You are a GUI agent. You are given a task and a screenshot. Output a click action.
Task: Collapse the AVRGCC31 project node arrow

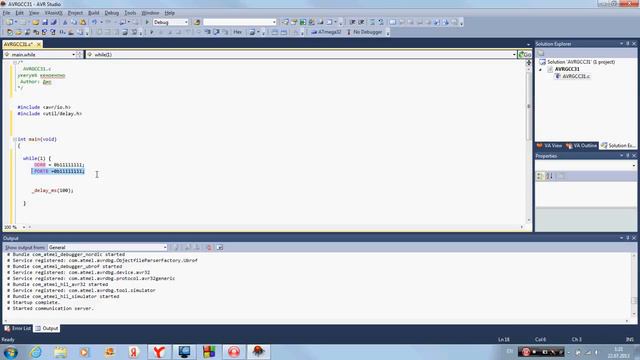point(541,69)
